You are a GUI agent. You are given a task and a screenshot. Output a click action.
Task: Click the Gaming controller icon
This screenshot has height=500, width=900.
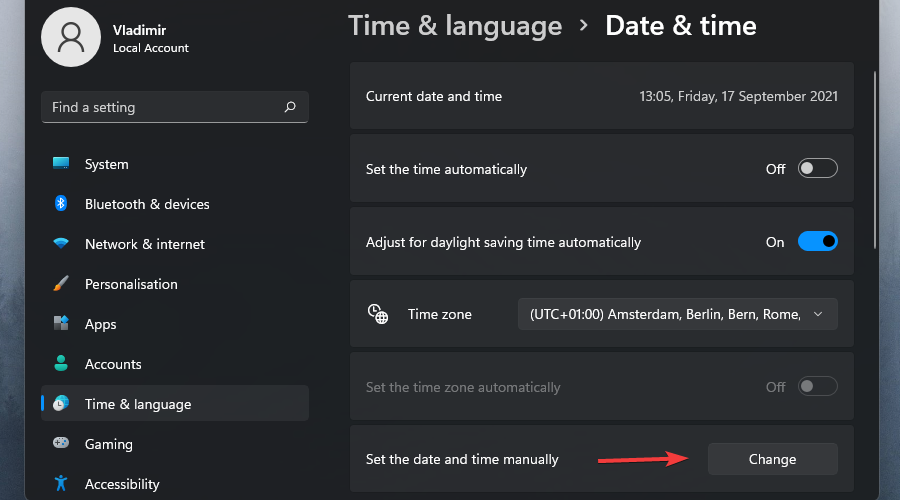pos(61,444)
